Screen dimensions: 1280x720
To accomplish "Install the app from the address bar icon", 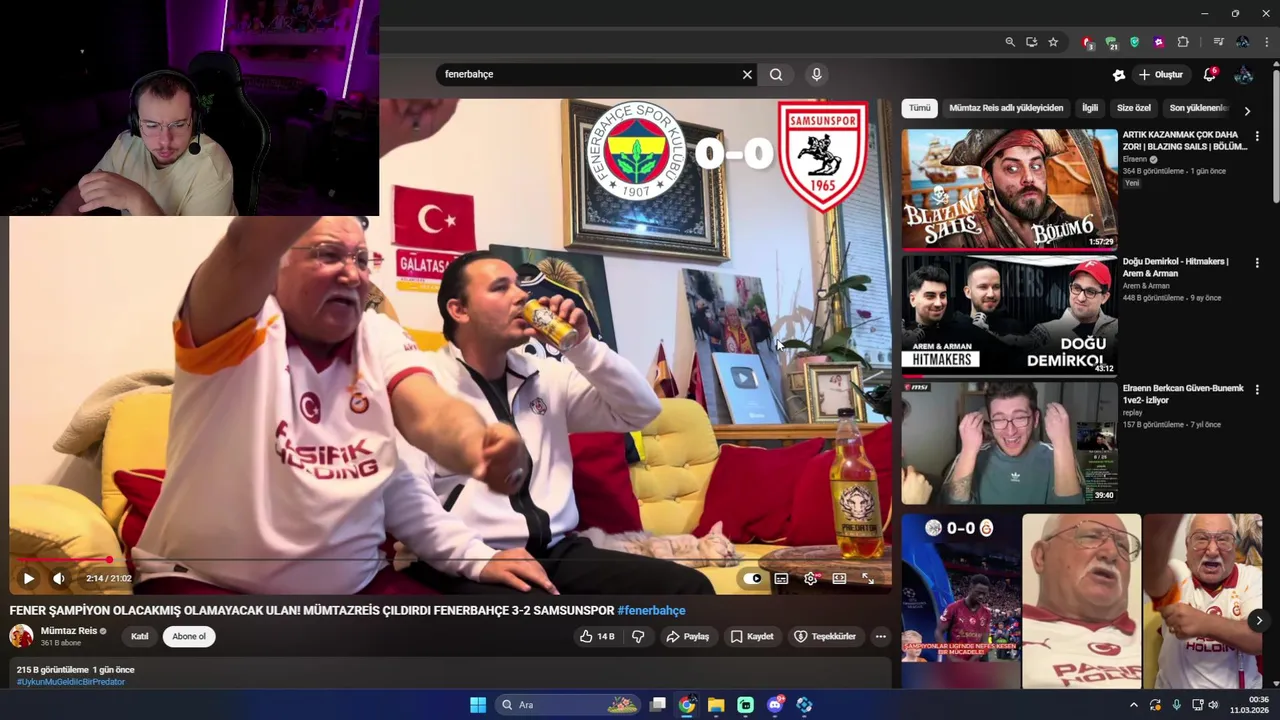I will [x=1031, y=42].
